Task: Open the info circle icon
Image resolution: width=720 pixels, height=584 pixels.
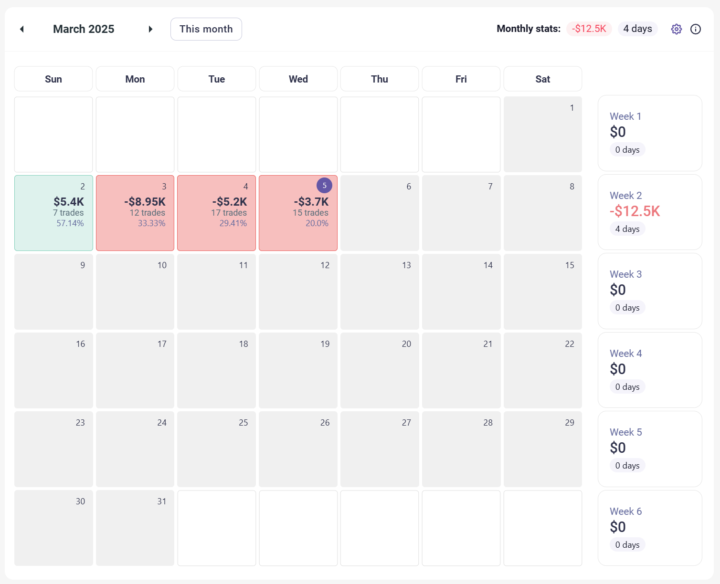Action: [695, 29]
